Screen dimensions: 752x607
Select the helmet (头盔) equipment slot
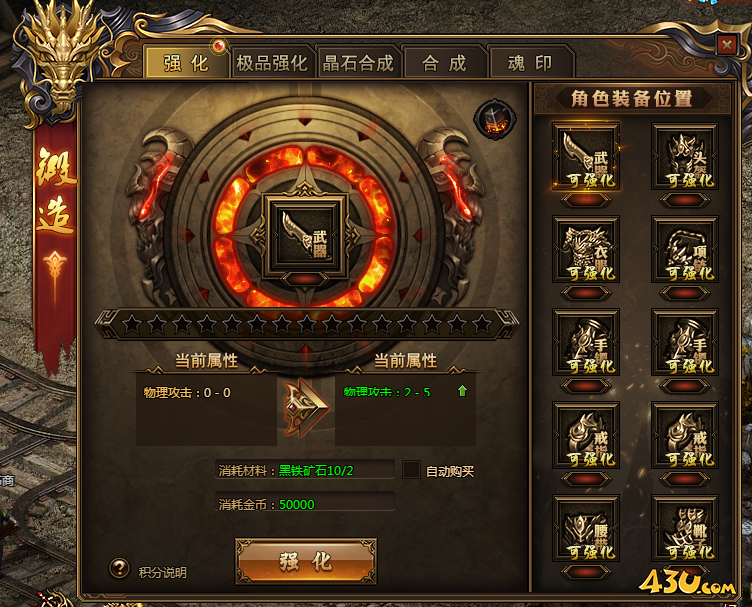pos(684,157)
